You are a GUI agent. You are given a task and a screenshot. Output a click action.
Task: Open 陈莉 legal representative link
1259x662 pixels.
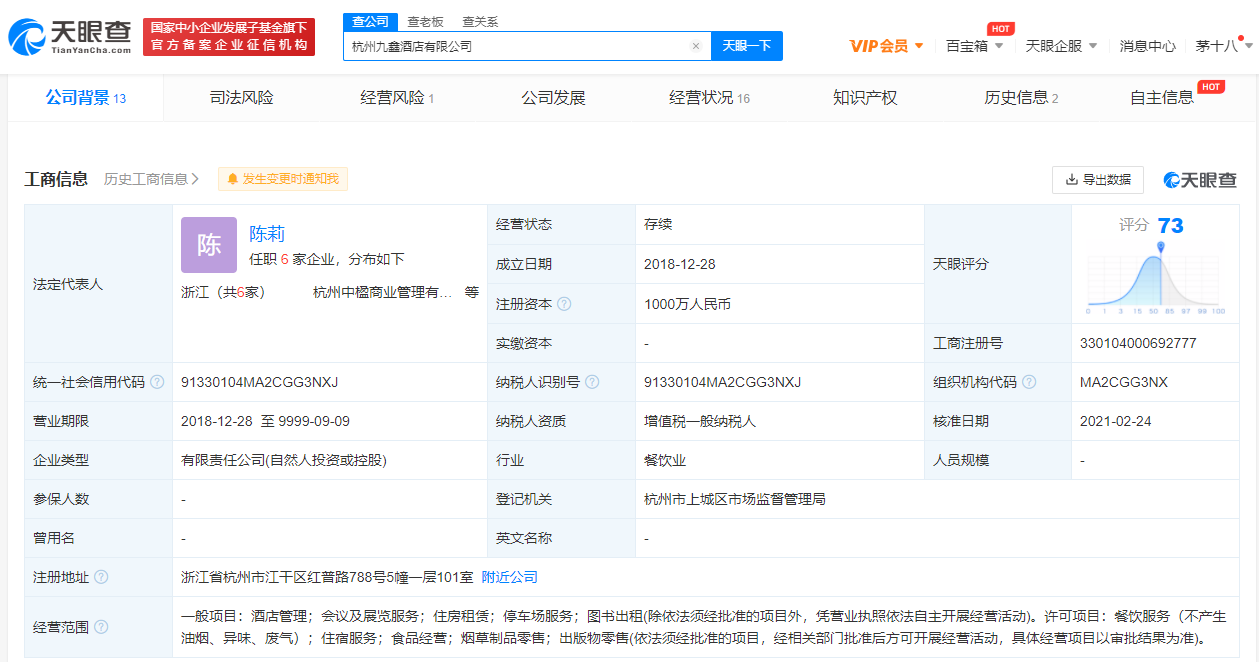(x=267, y=234)
